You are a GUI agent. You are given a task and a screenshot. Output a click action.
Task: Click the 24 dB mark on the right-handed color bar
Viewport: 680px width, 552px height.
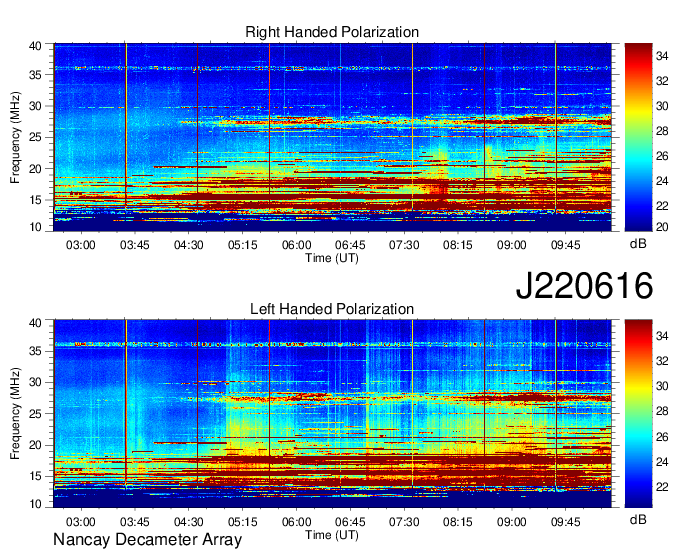(x=662, y=181)
